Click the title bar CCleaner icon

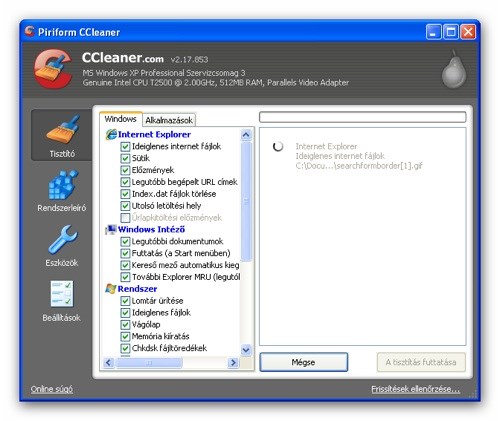click(30, 32)
